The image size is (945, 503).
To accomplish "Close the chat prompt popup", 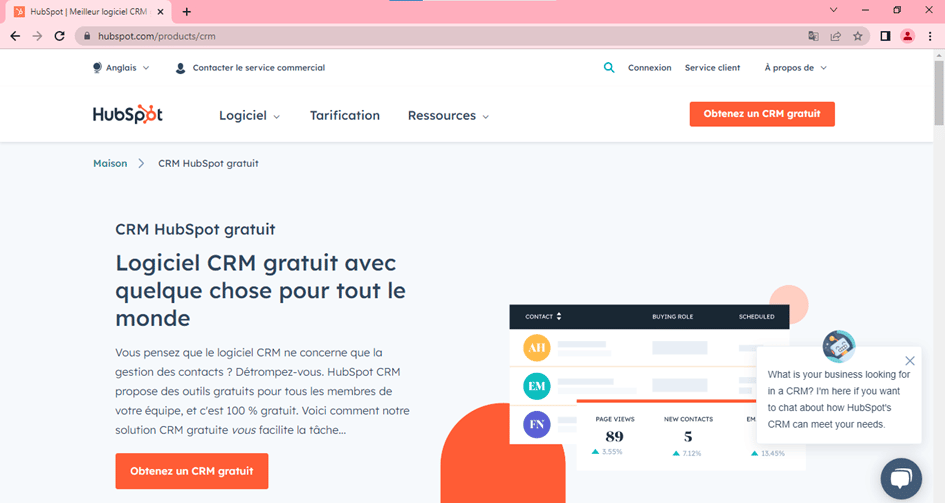I will [909, 361].
